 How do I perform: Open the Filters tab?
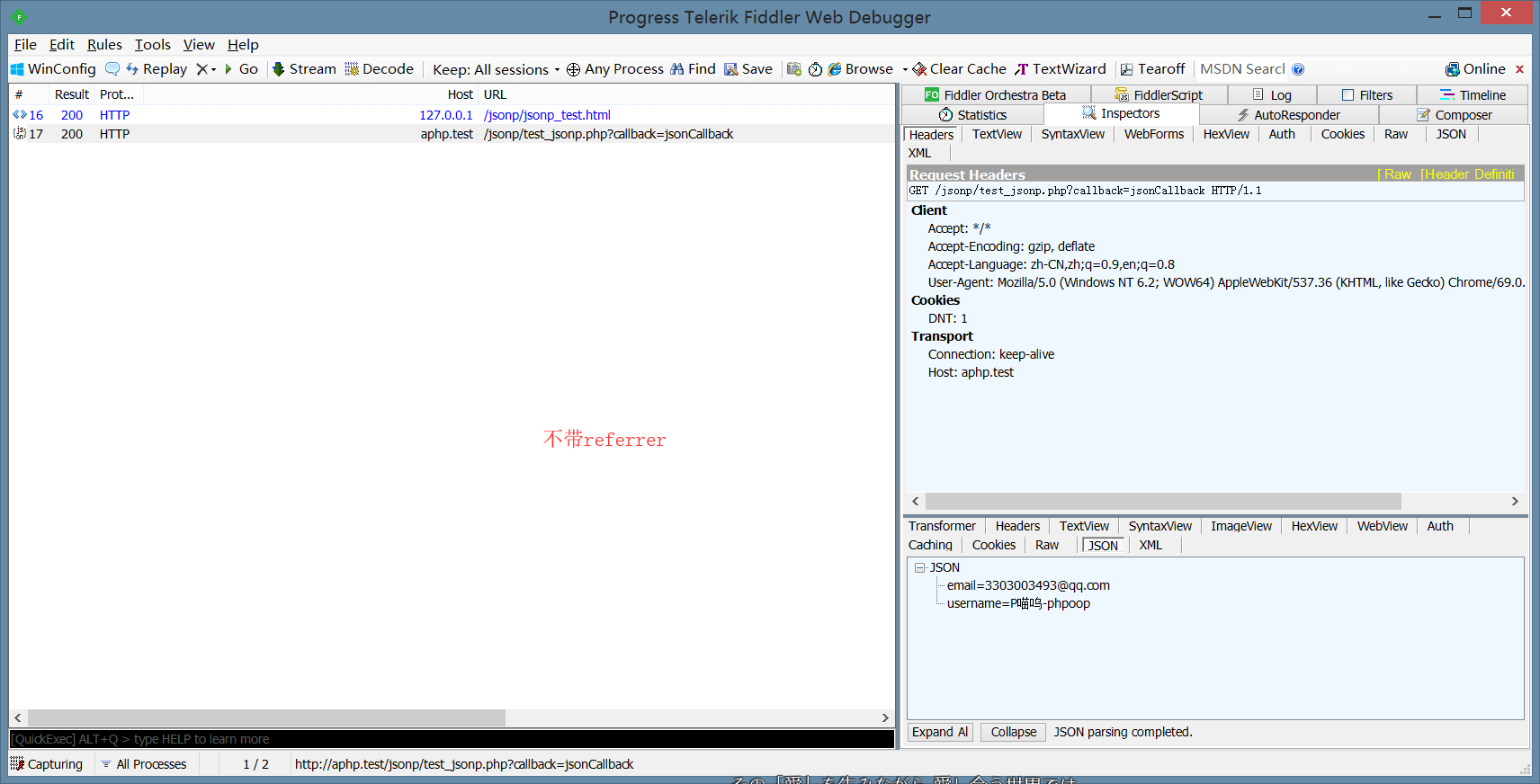pyautogui.click(x=1366, y=95)
